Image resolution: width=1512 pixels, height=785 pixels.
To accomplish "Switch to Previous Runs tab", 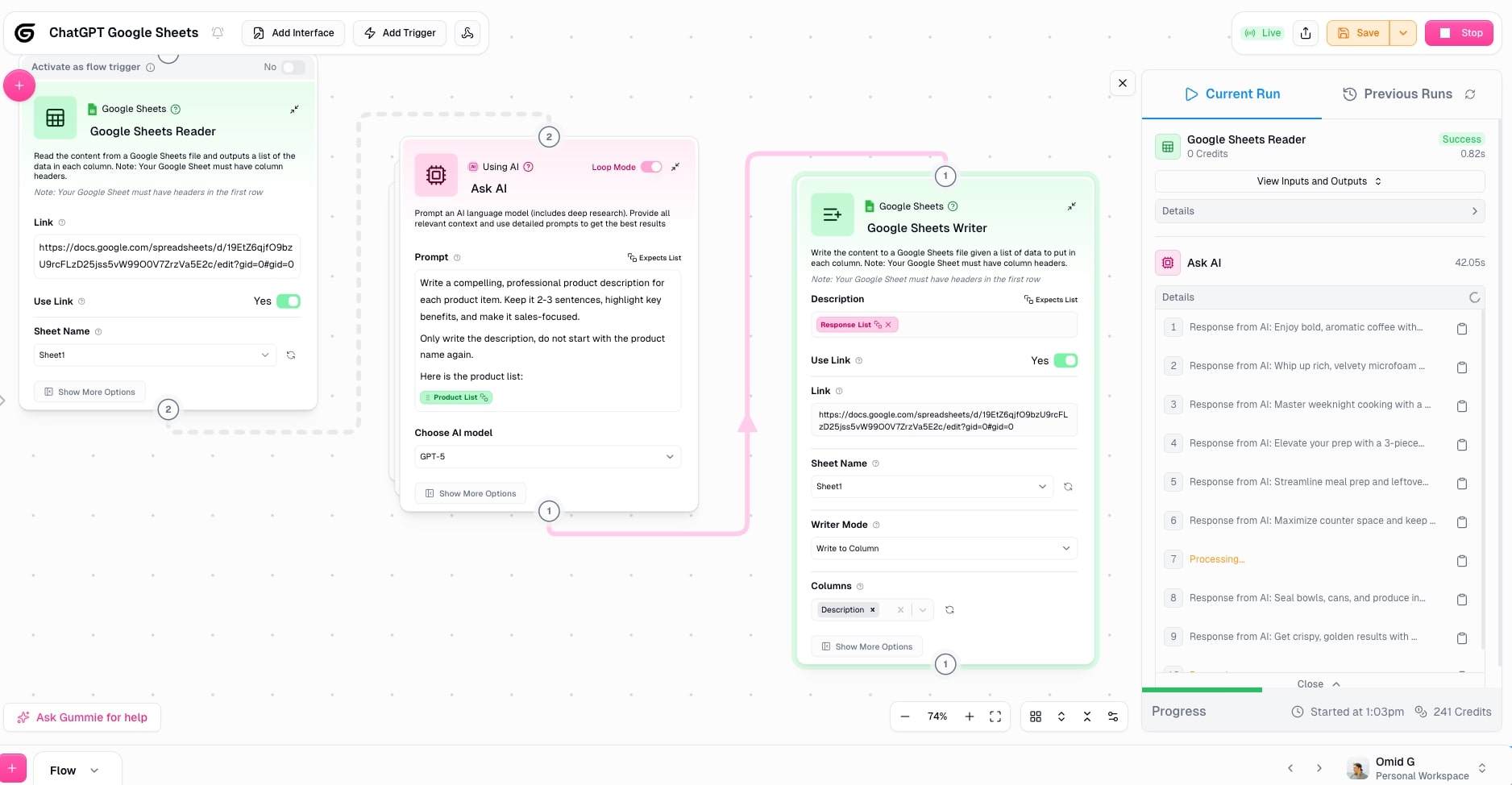I will point(1397,94).
